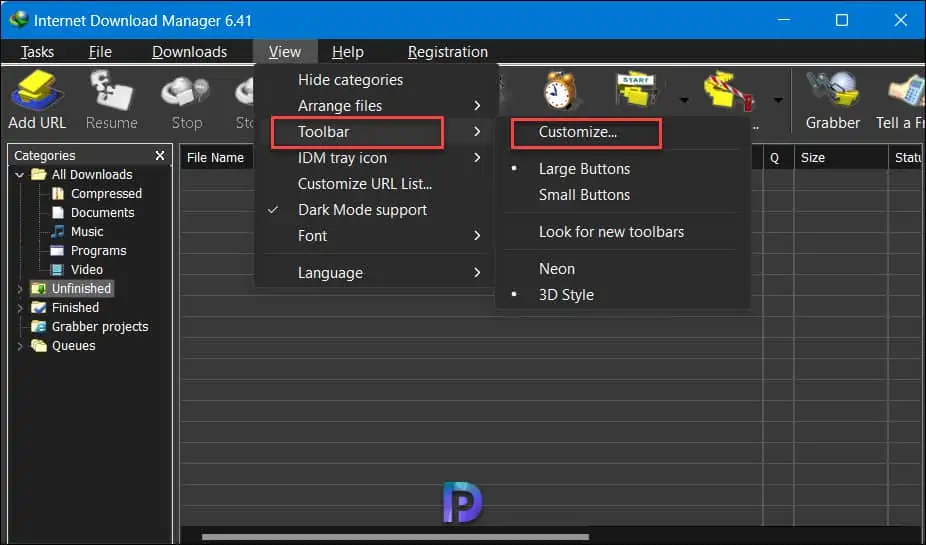Open Start Queue dropdown arrow
The height and width of the screenshot is (545, 926).
point(684,100)
